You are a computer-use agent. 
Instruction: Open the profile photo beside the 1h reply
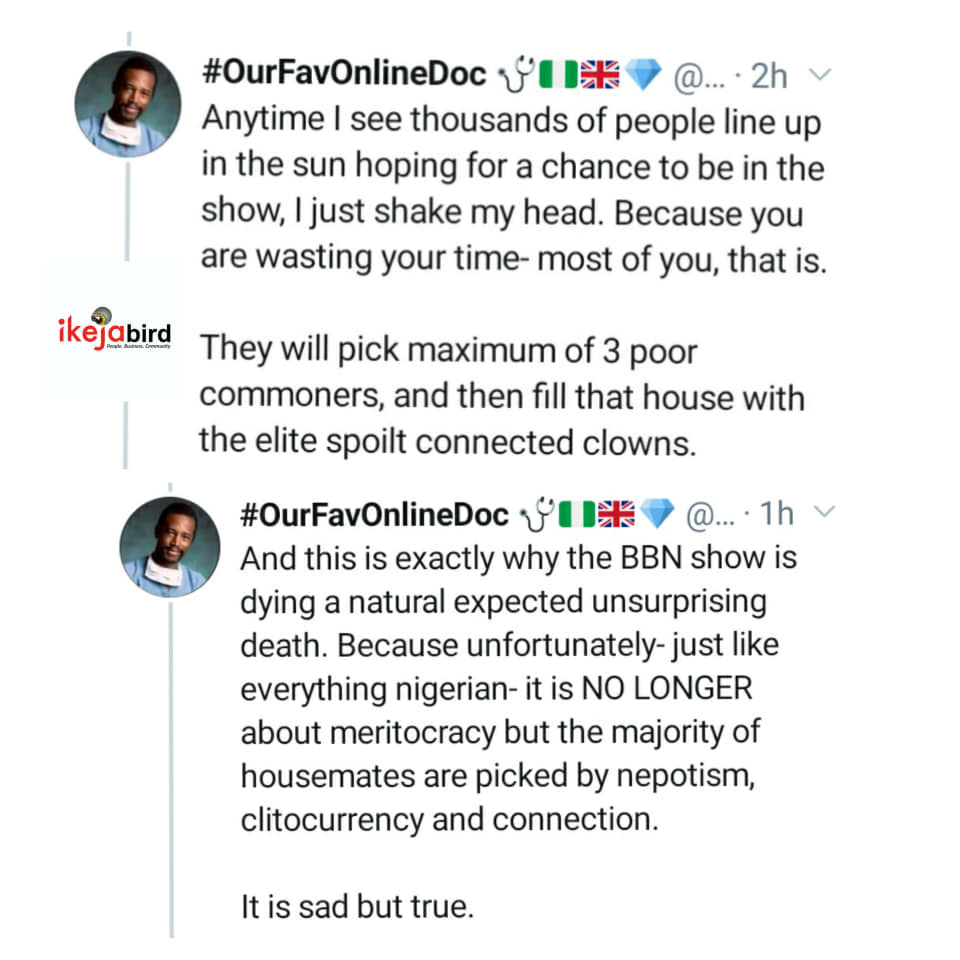[169, 545]
